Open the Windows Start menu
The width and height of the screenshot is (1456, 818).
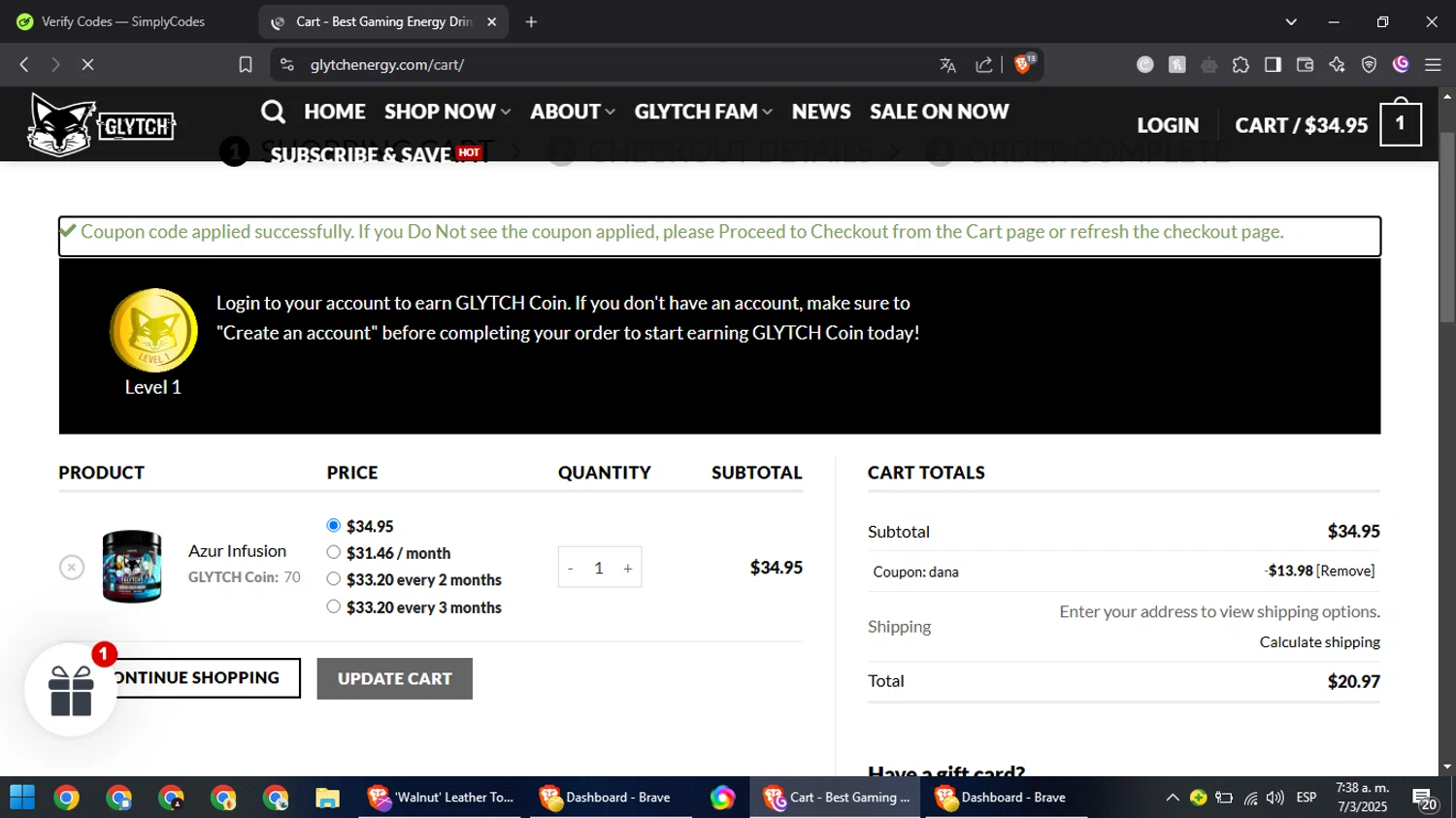tap(22, 798)
